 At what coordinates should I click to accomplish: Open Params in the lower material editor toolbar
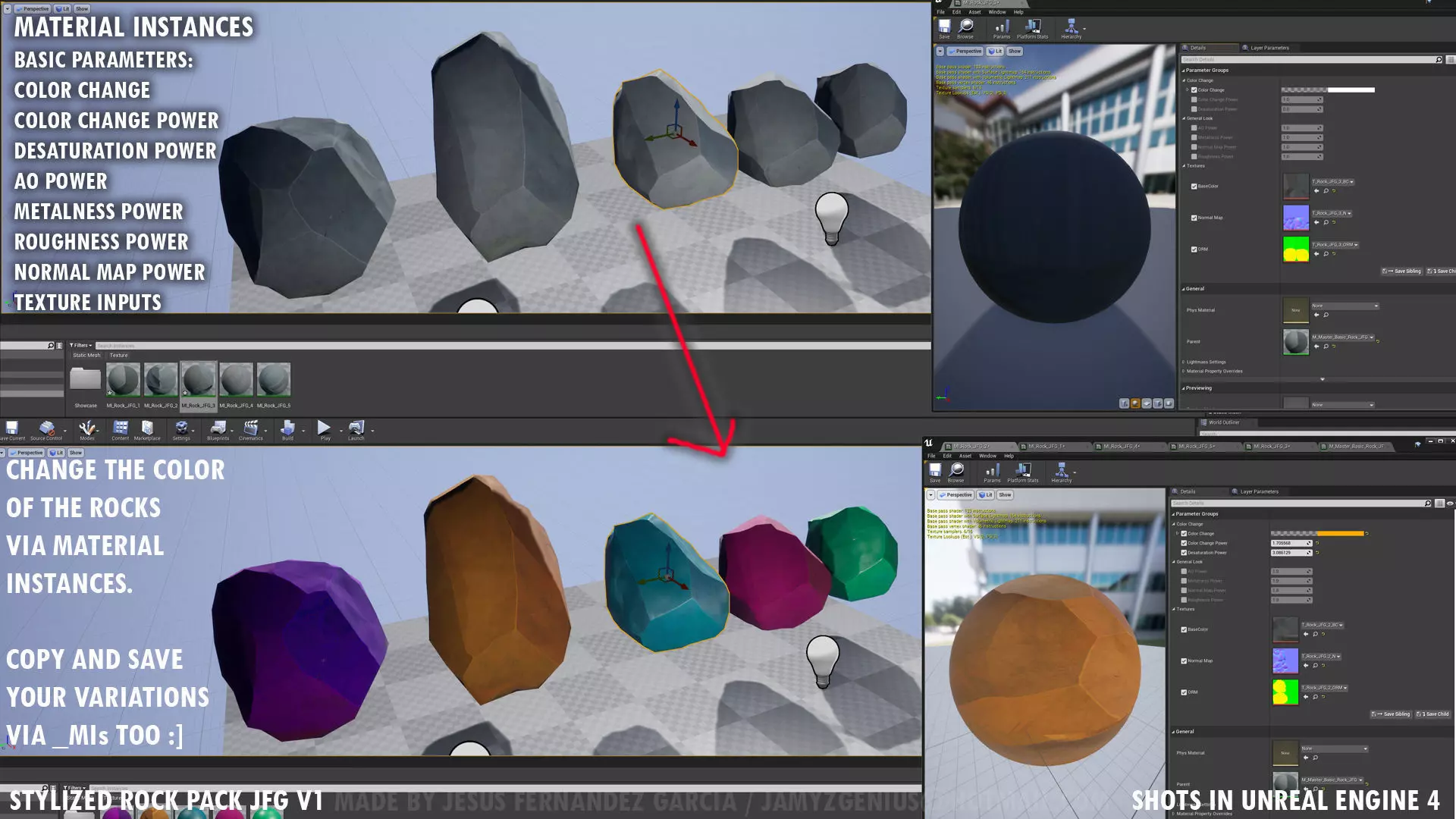point(992,472)
